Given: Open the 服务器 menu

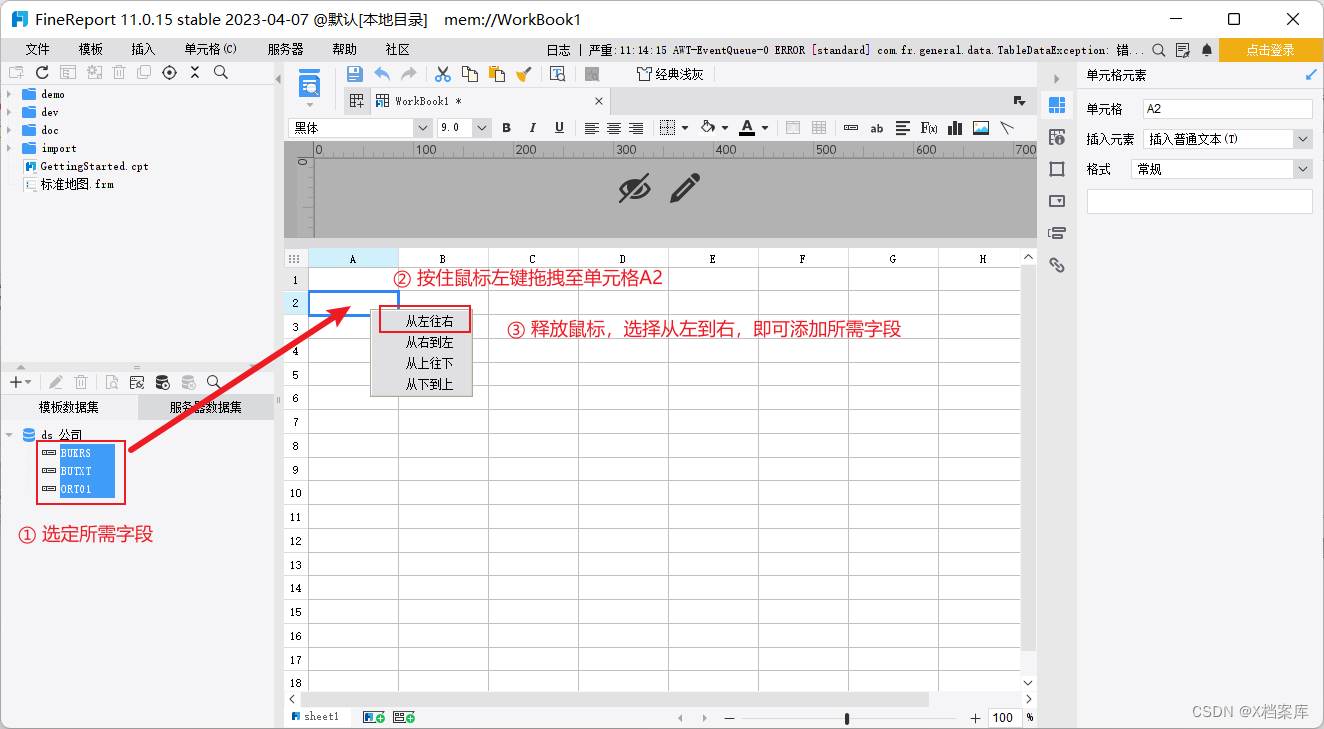Looking at the screenshot, I should pyautogui.click(x=285, y=49).
